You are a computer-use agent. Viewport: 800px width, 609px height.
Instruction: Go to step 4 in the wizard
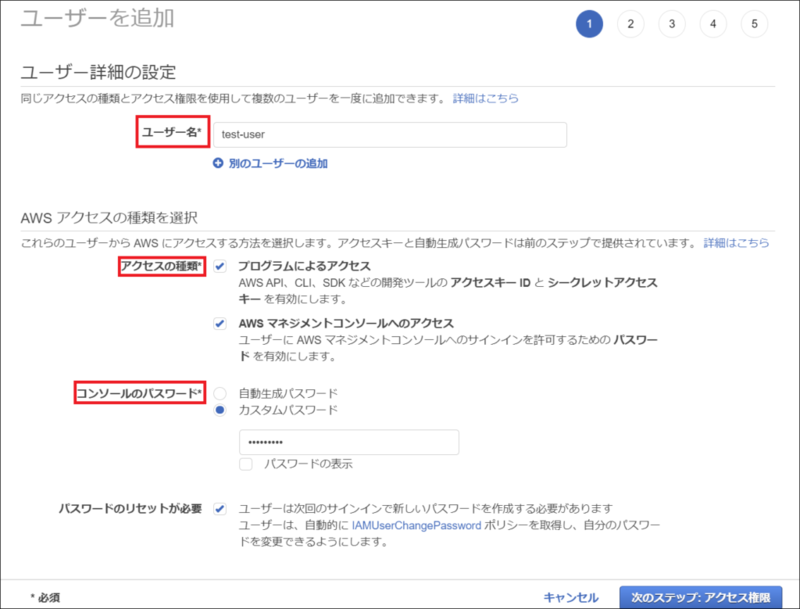click(x=713, y=24)
